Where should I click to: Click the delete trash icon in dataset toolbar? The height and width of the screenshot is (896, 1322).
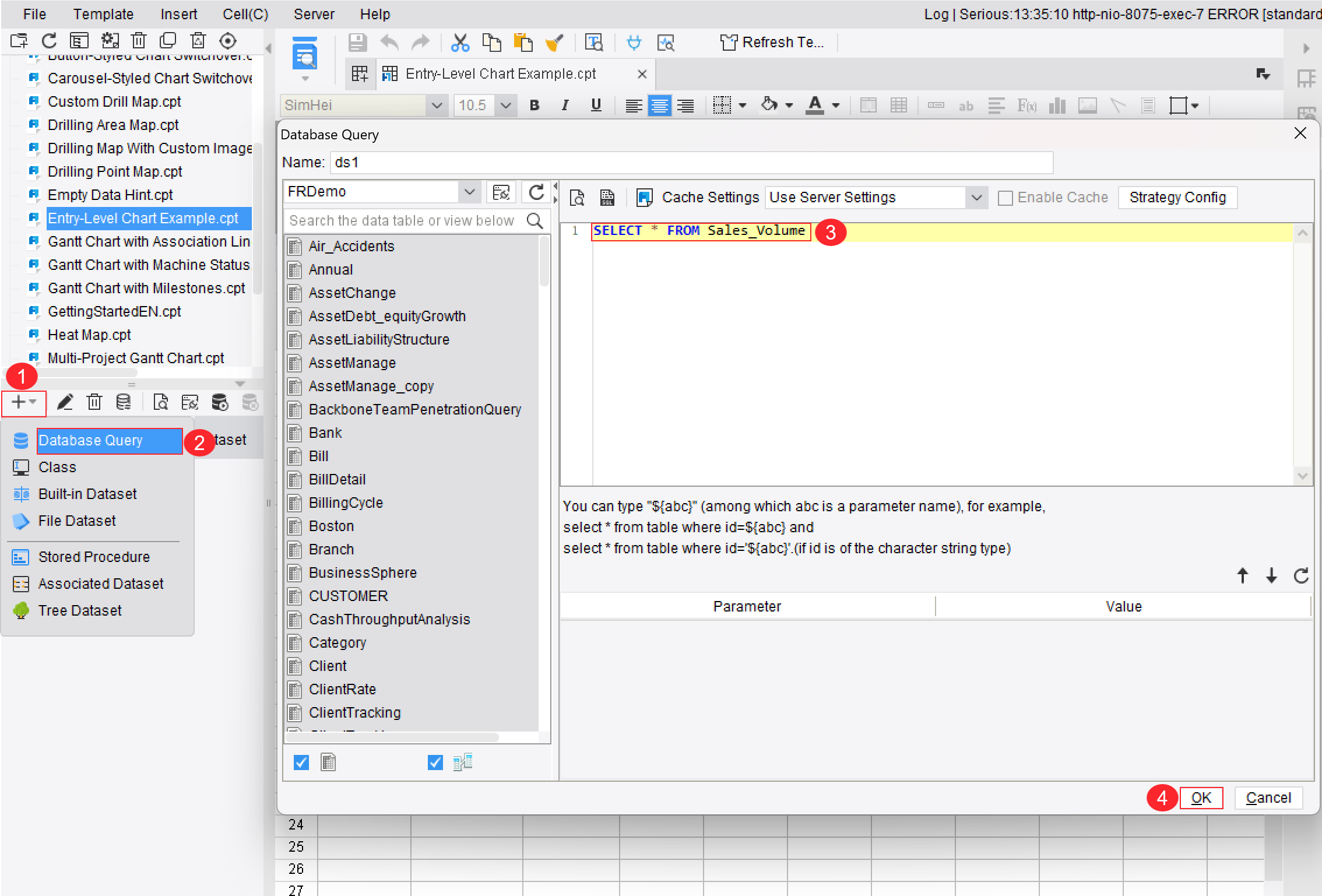point(94,402)
